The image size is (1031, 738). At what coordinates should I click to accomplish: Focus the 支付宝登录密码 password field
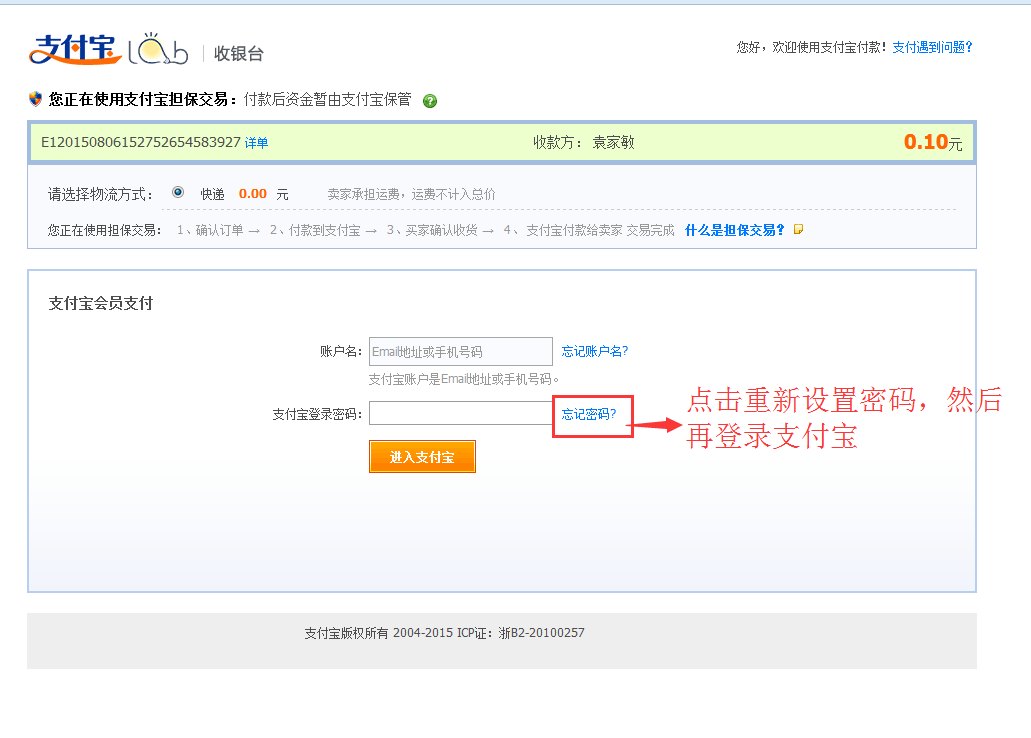pyautogui.click(x=461, y=413)
